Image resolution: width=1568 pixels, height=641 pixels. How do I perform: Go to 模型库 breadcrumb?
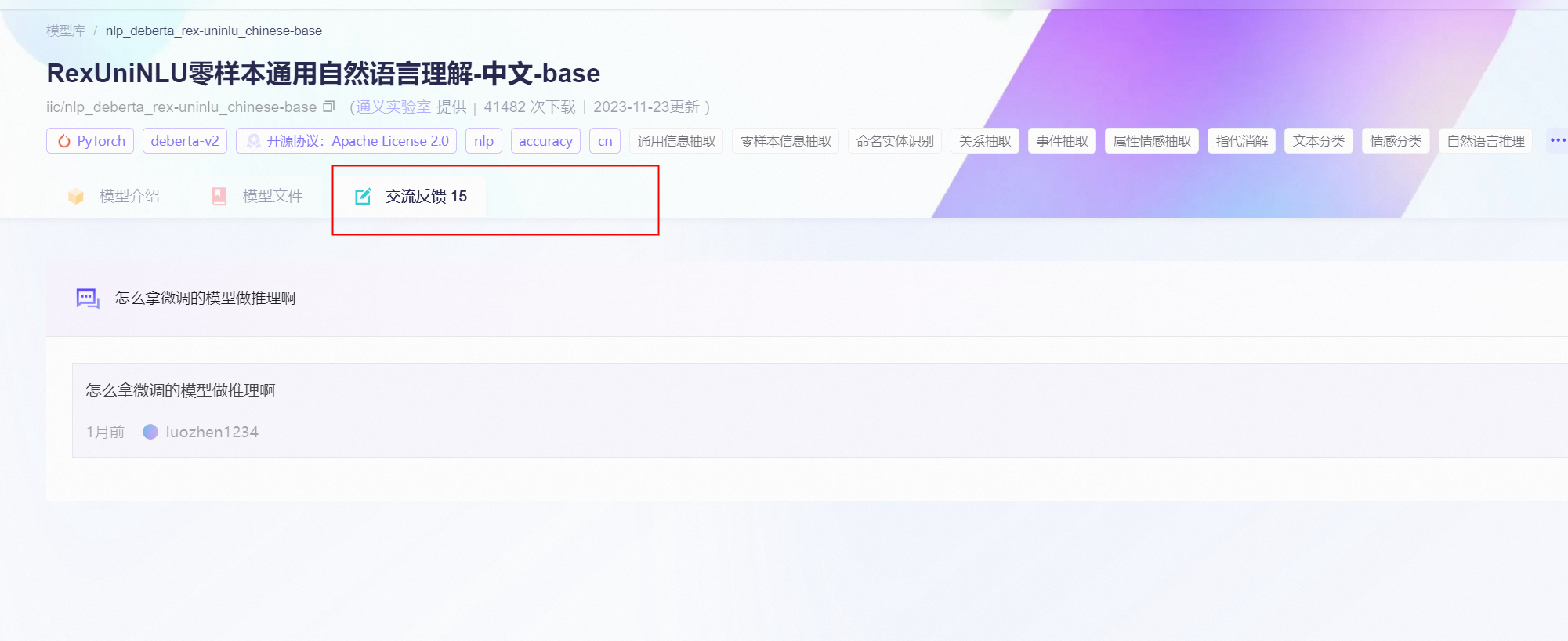coord(66,31)
